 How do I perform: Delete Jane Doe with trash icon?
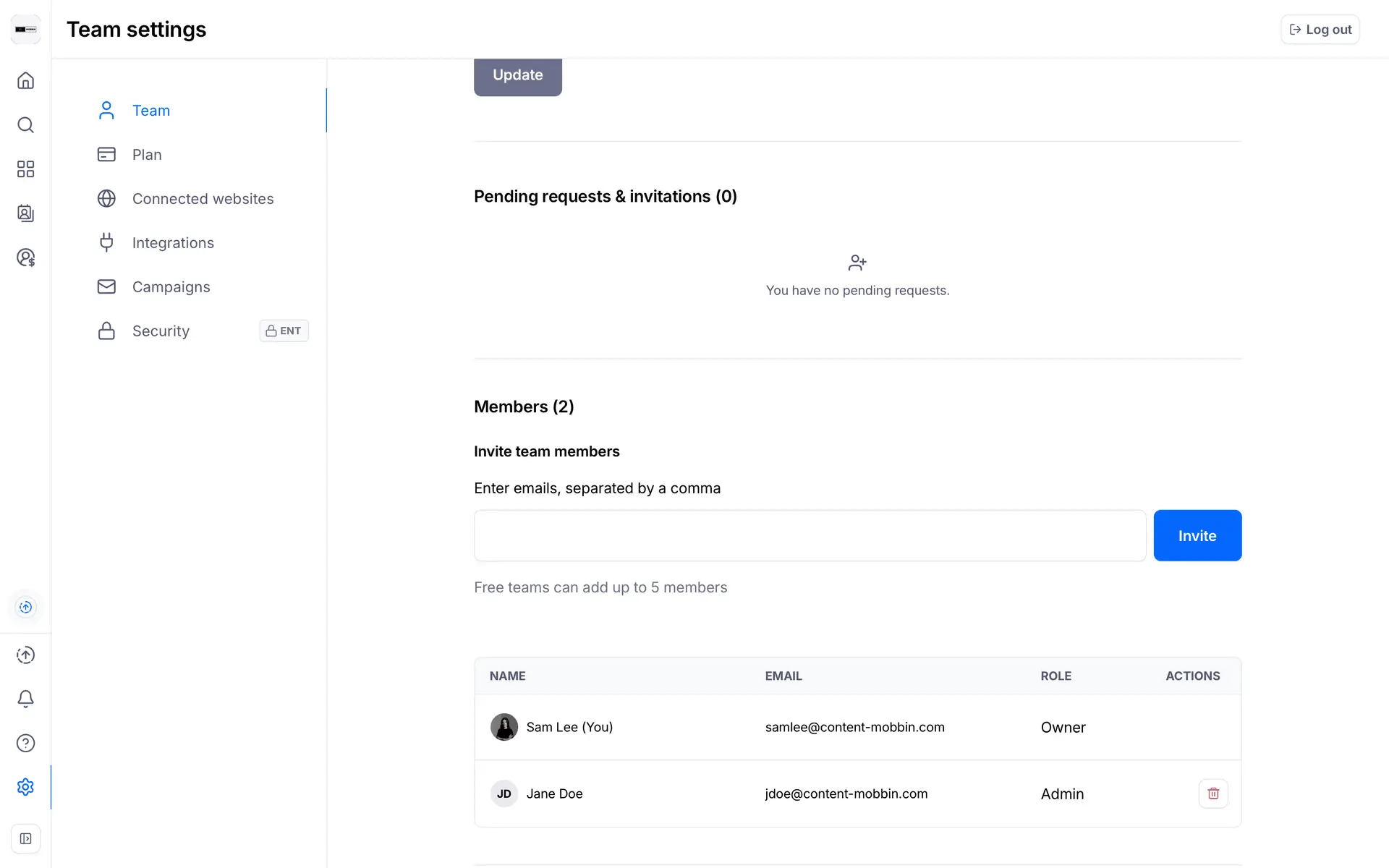[x=1213, y=793]
